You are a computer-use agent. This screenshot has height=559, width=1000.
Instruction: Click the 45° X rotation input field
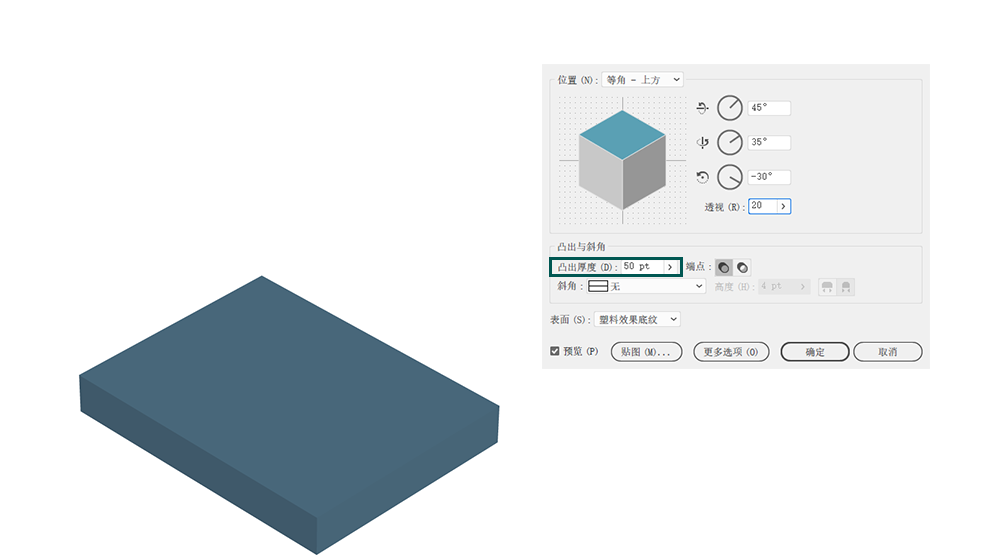(769, 108)
